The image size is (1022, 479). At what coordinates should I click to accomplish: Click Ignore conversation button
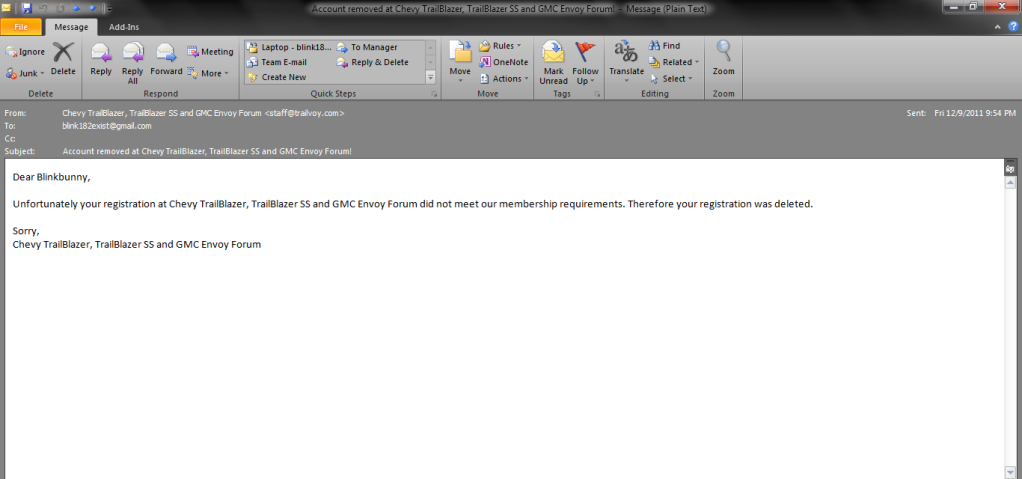[25, 51]
